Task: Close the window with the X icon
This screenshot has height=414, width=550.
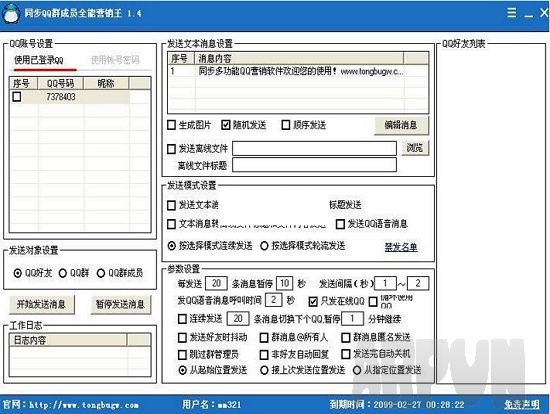Action: [x=544, y=13]
